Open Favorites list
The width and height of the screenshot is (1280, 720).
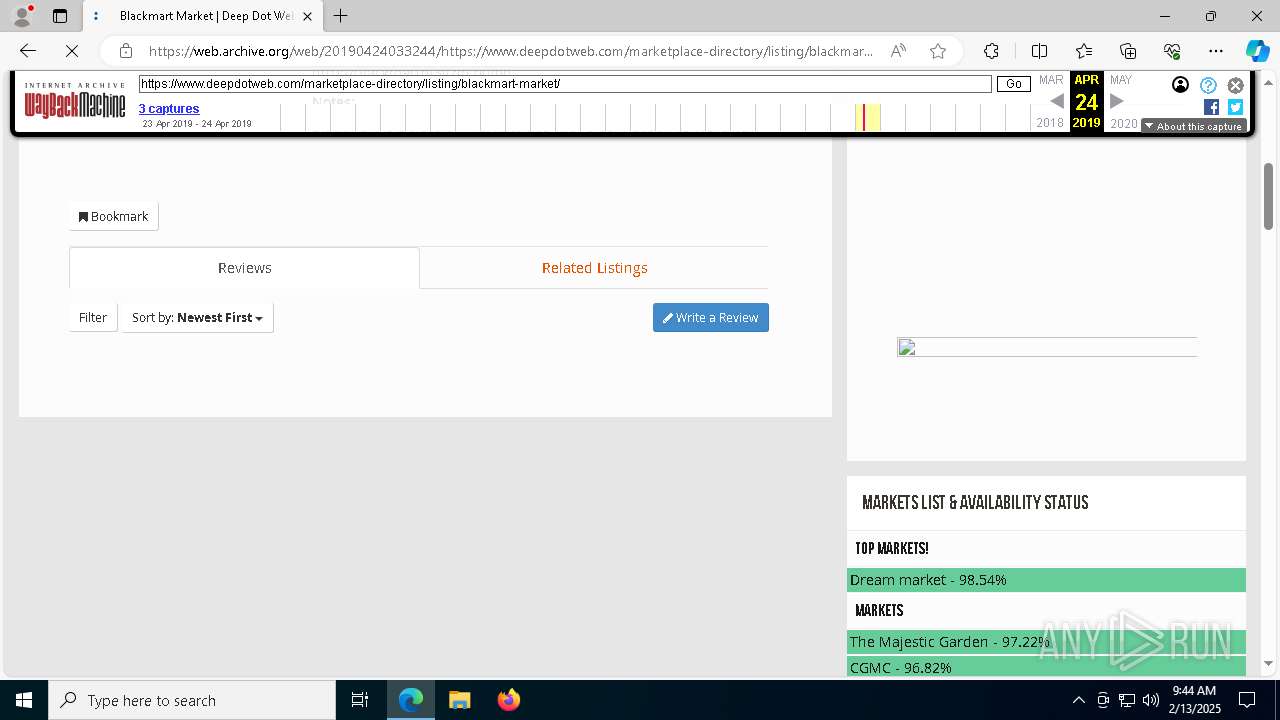(x=1084, y=51)
